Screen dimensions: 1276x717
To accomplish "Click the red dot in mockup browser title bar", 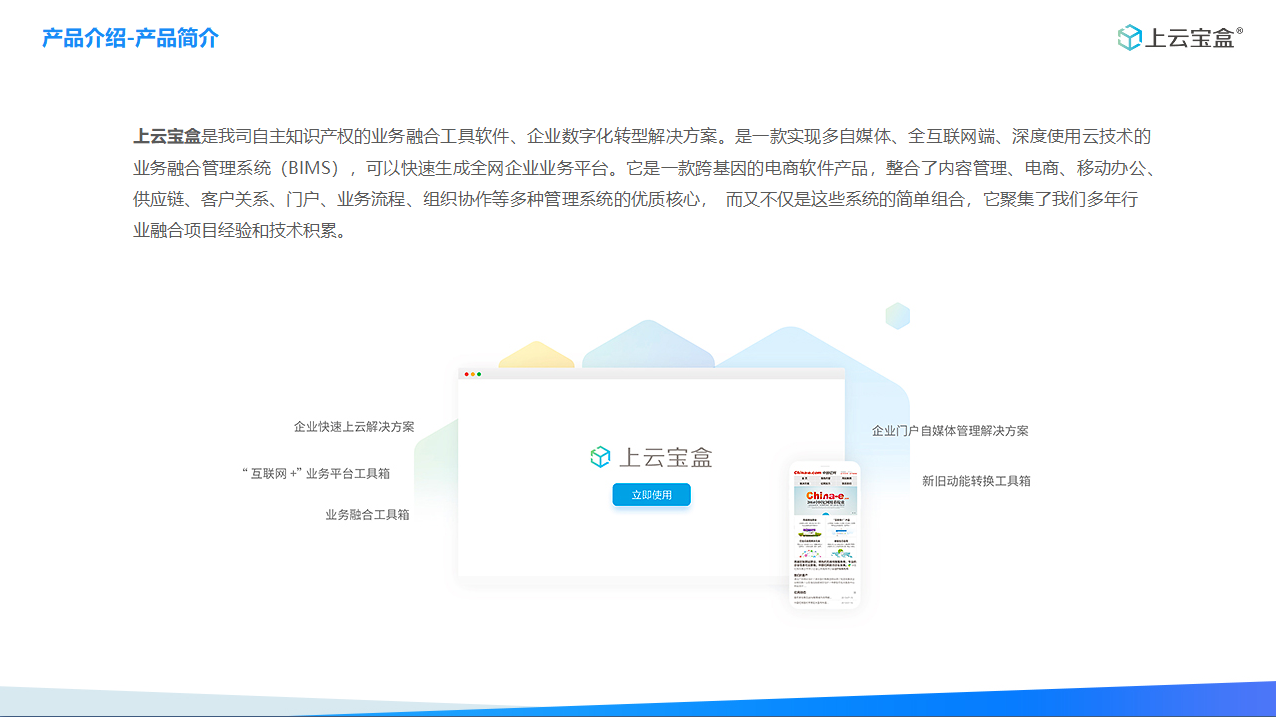I will 466,374.
